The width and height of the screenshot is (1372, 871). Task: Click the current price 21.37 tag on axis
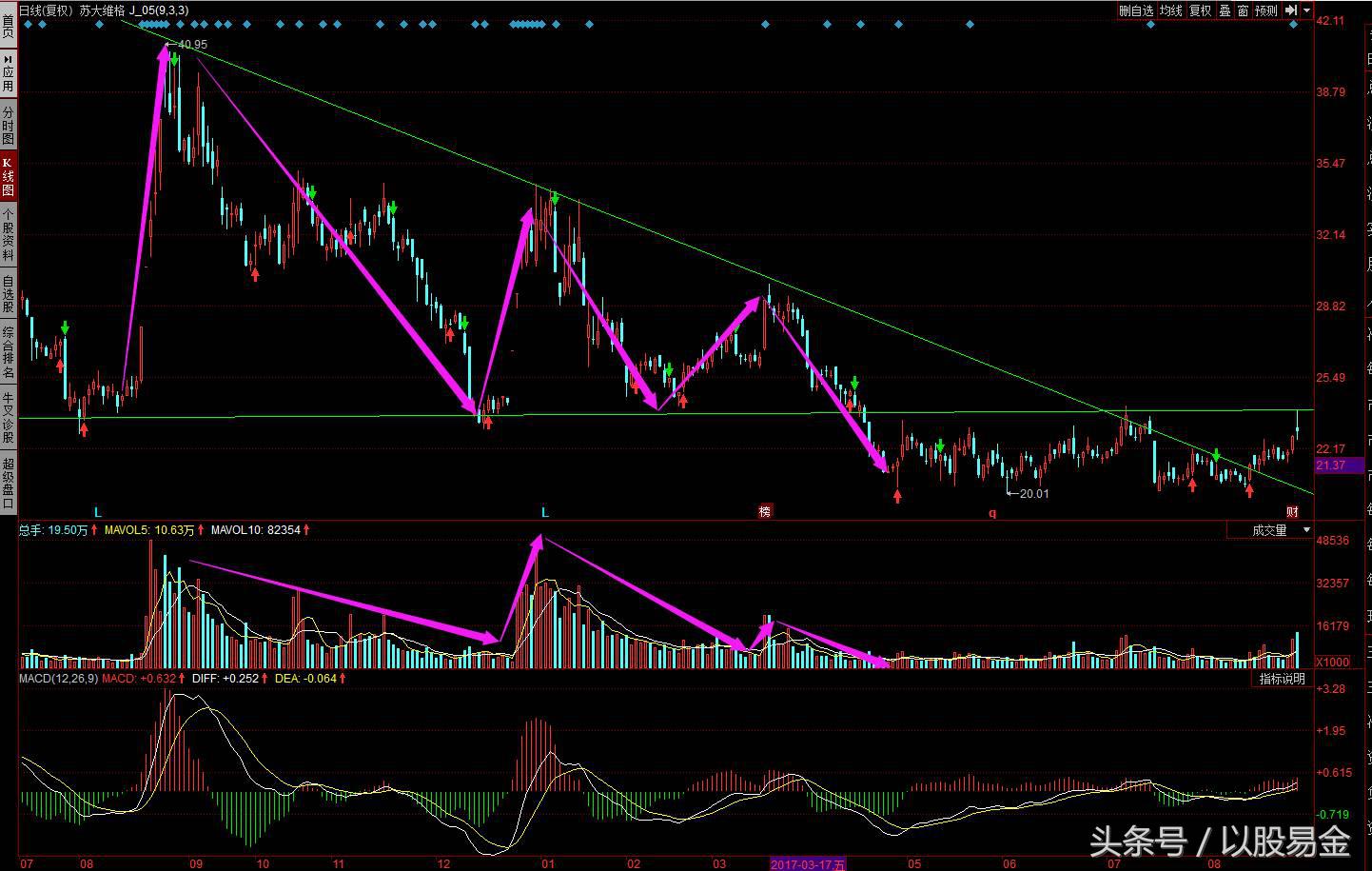1330,465
